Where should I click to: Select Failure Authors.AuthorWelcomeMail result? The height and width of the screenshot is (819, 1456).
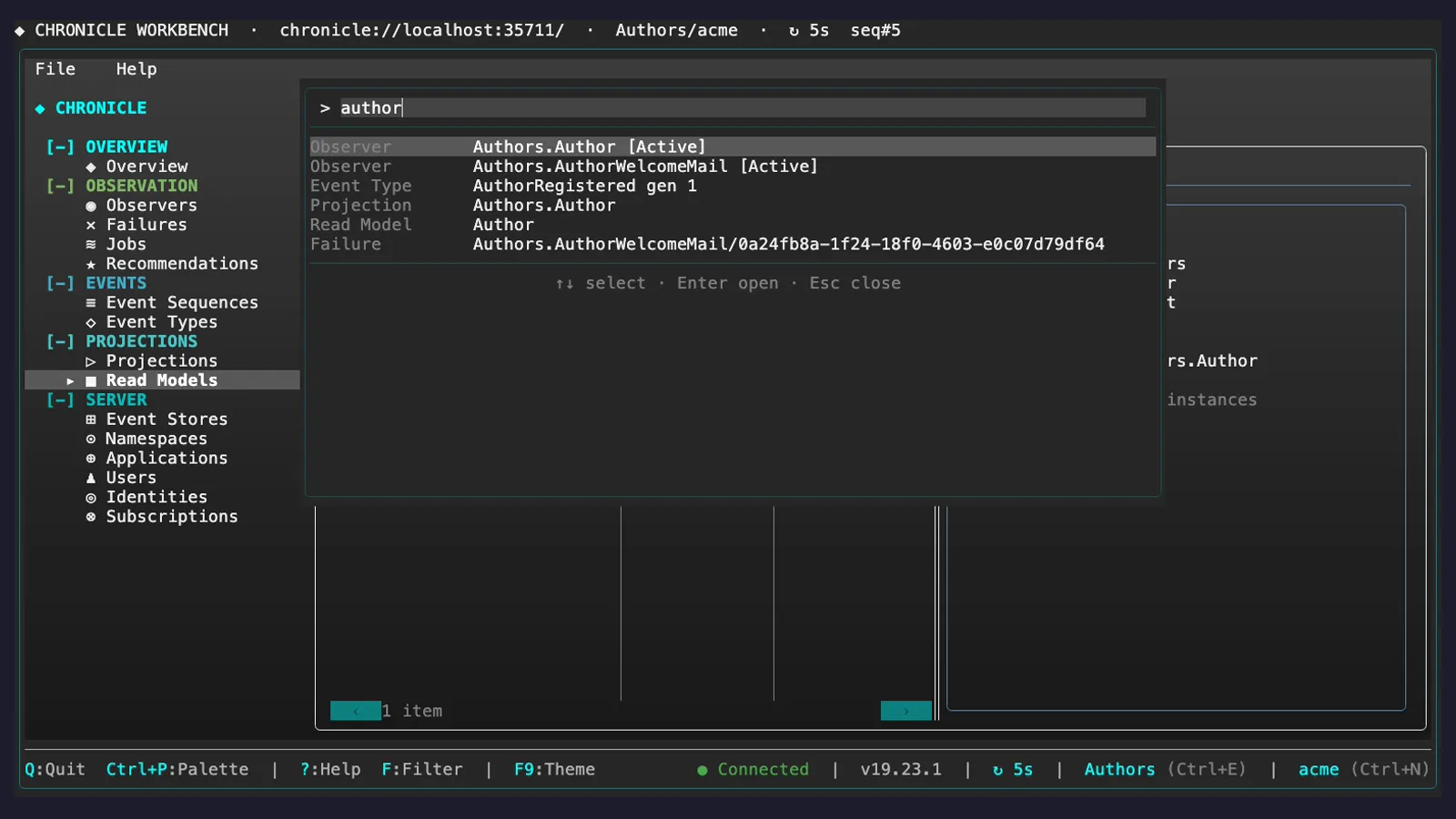[733, 244]
